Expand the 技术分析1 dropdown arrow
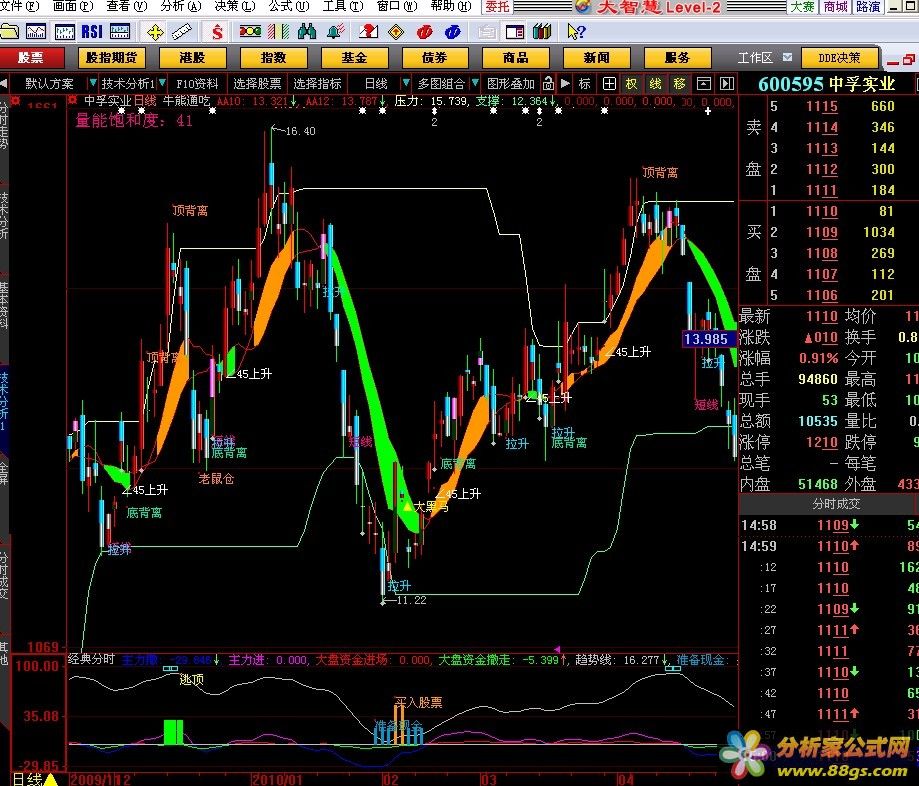 (x=162, y=83)
